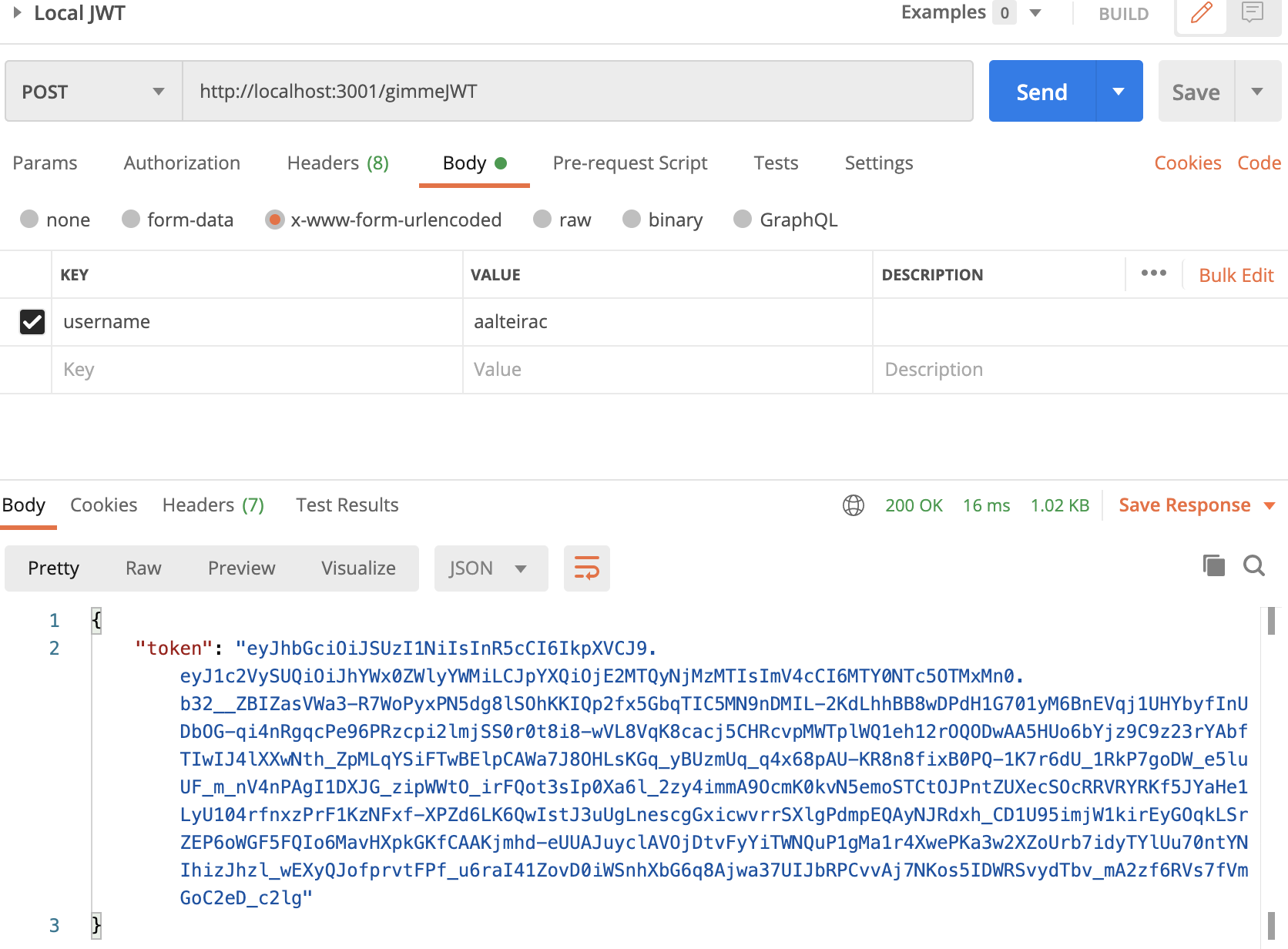
Task: Uncheck the username parameter row
Action: point(32,322)
